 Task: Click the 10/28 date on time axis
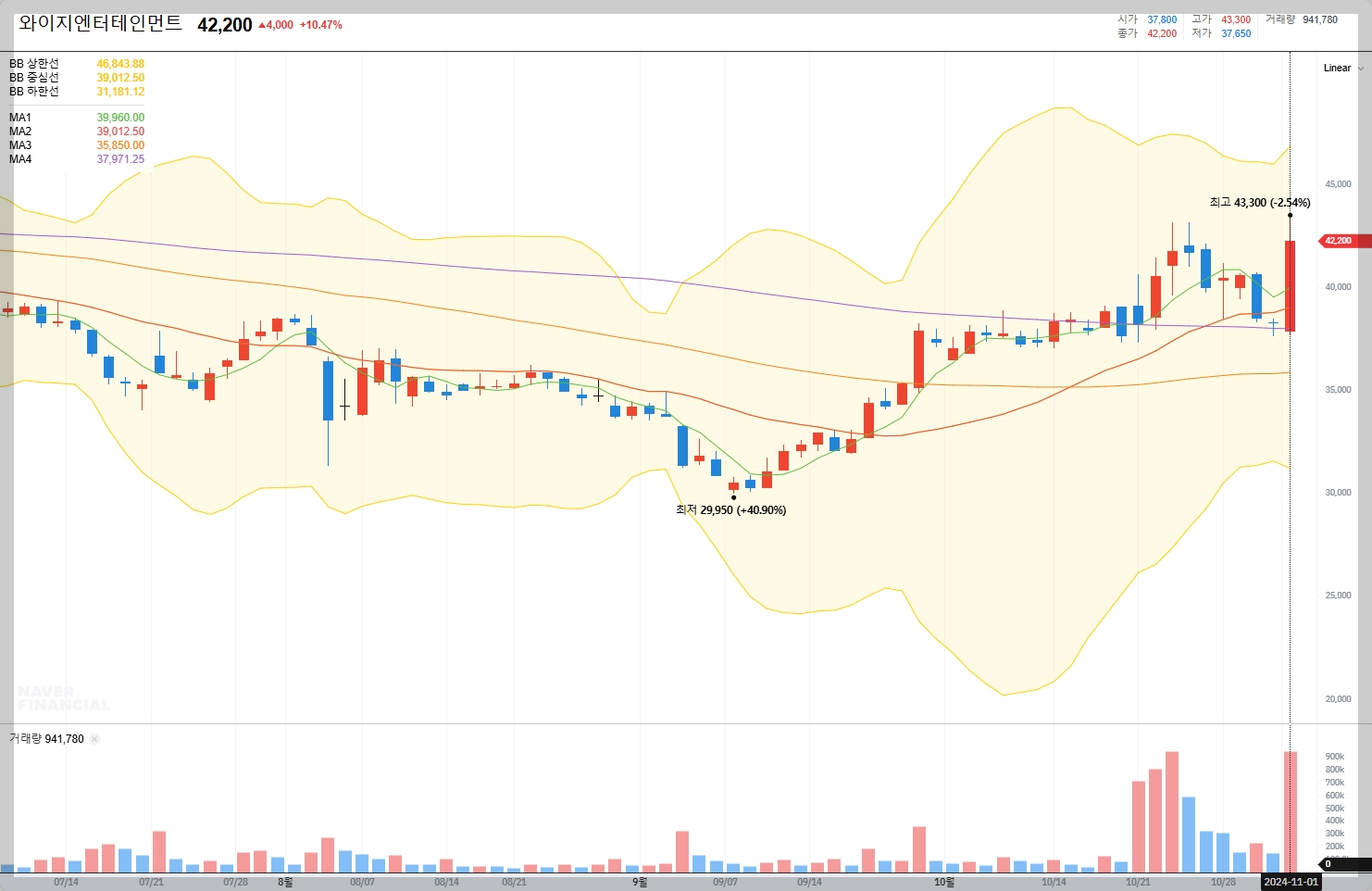click(x=1224, y=882)
